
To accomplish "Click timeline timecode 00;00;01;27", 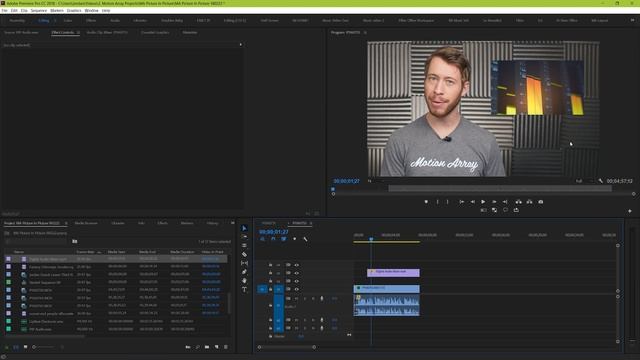I will 274,232.
